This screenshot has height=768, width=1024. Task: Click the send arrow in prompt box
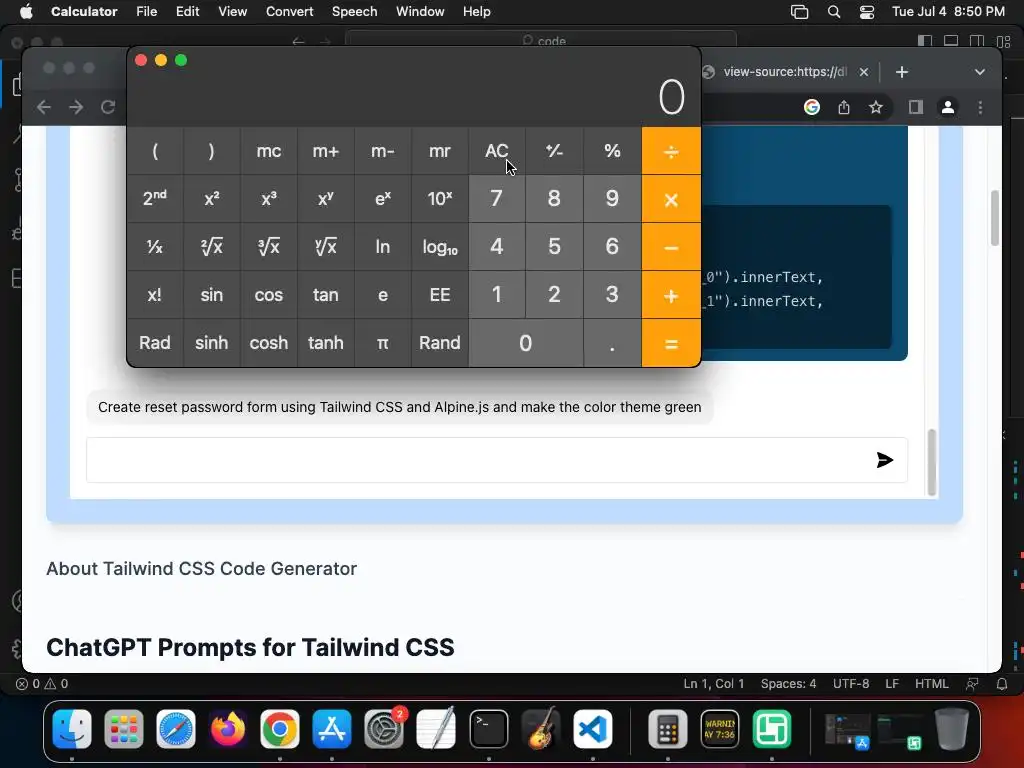[885, 460]
